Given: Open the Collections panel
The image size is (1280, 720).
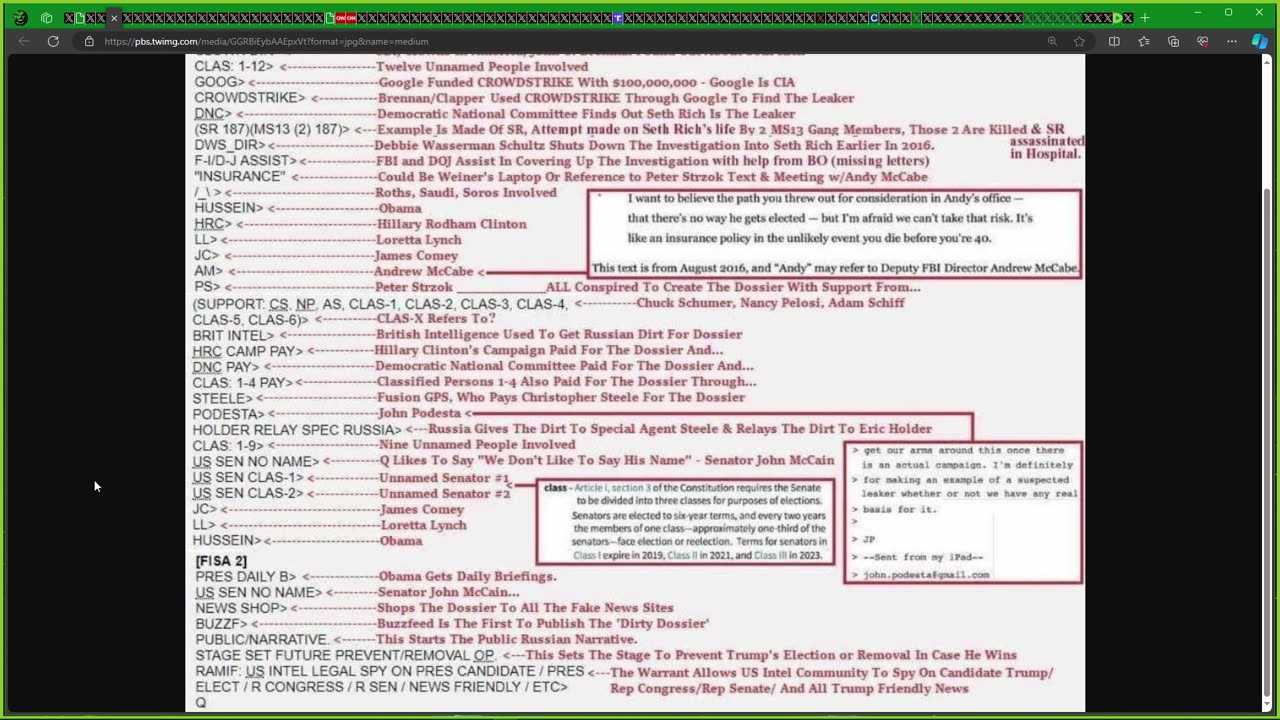Looking at the screenshot, I should click(1173, 41).
